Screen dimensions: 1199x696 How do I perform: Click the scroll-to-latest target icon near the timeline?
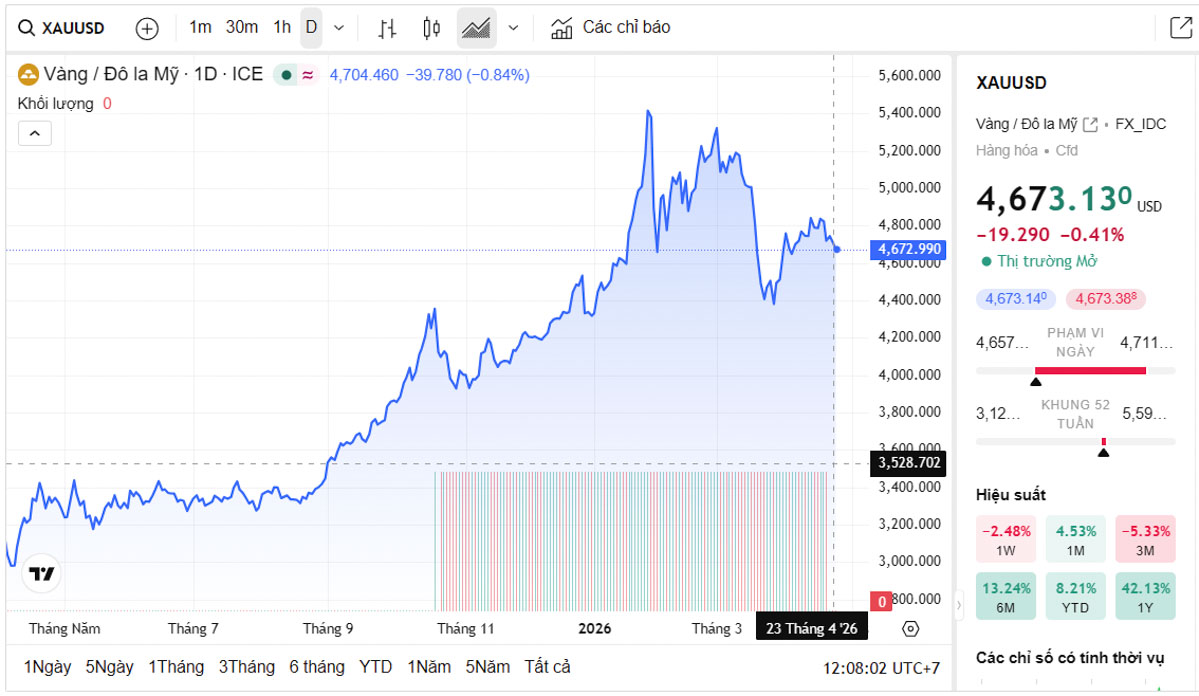point(909,627)
